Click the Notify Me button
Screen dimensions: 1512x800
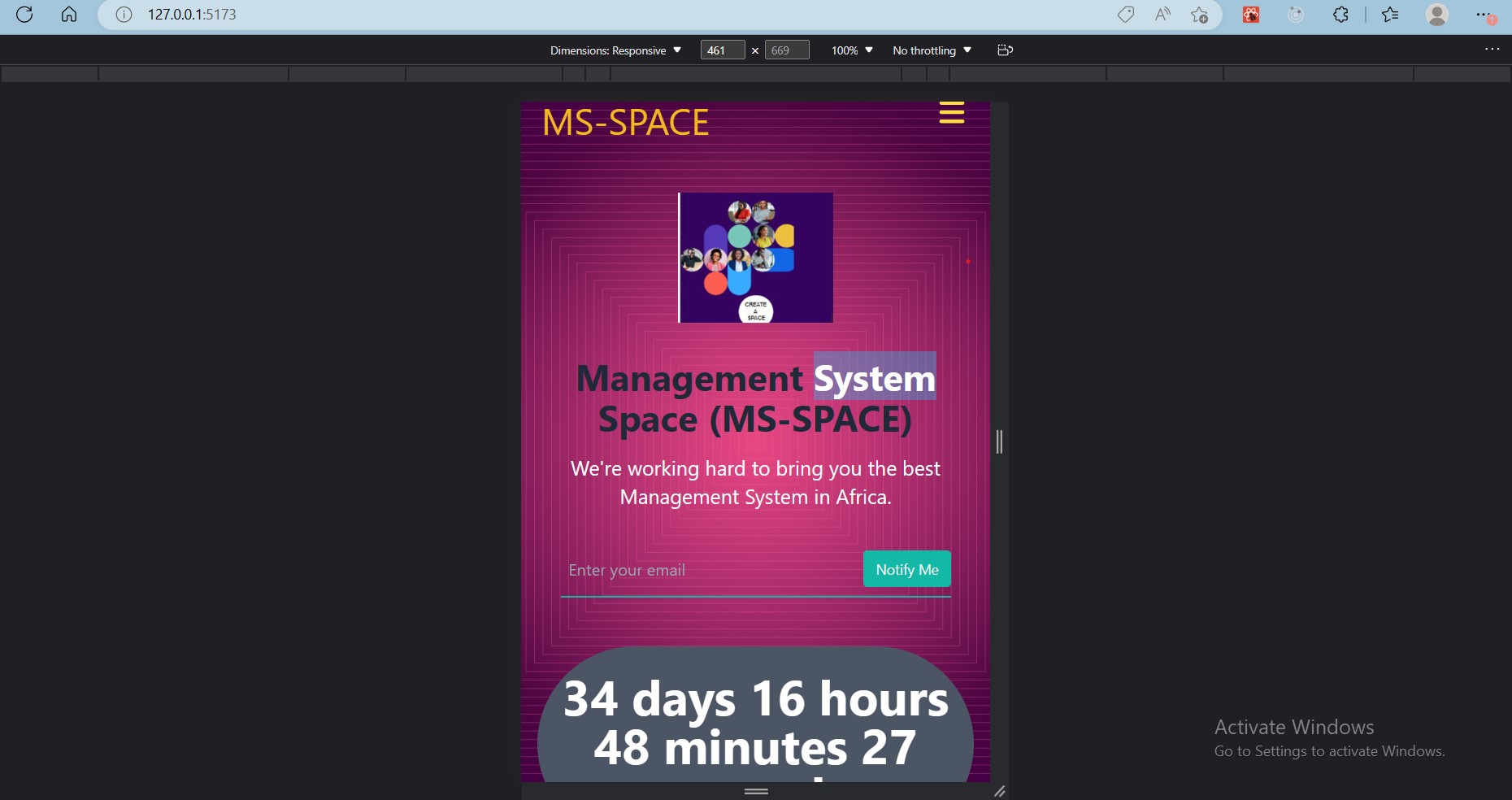click(x=906, y=569)
